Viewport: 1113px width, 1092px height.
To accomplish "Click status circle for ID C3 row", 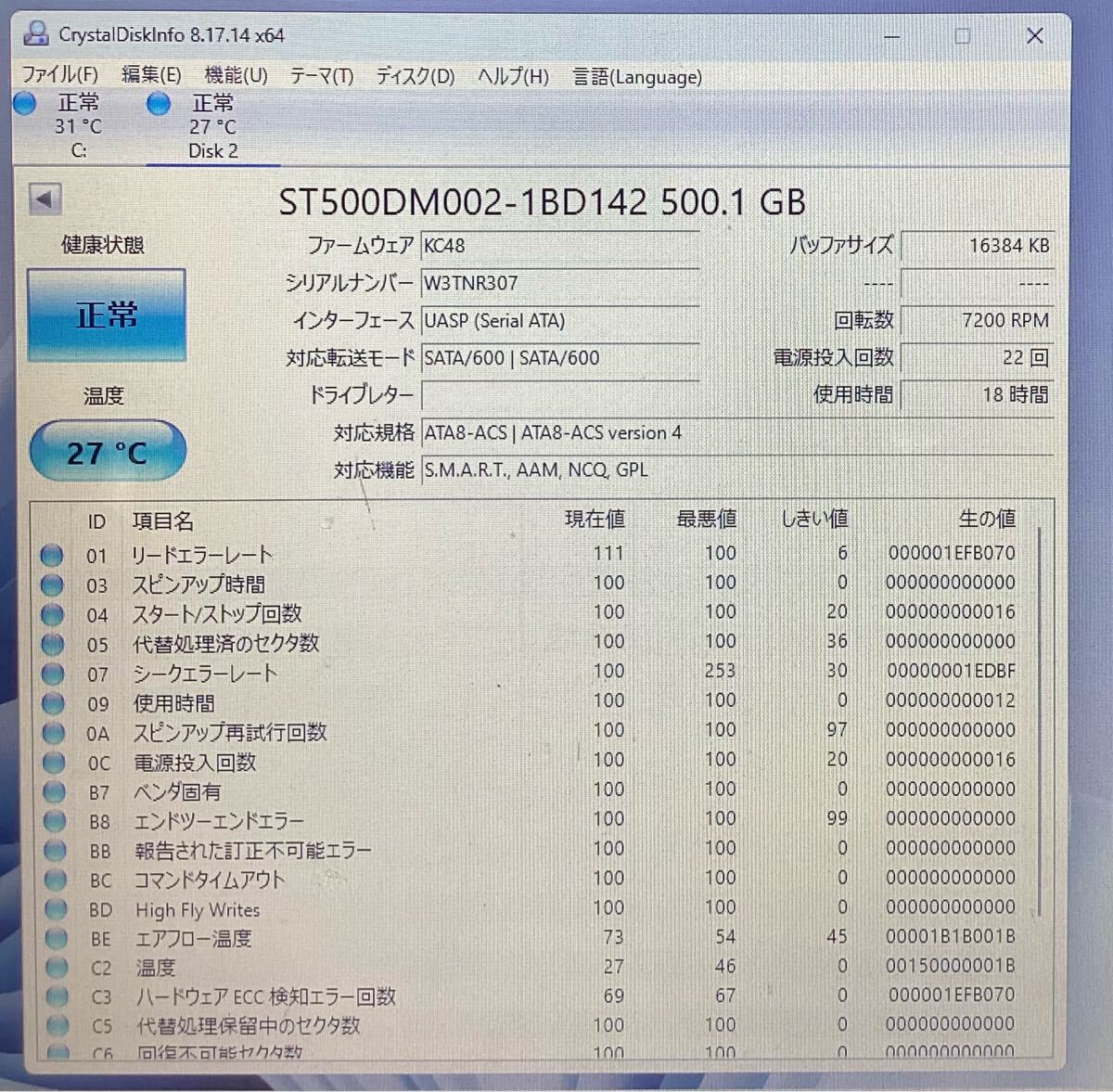I will [57, 997].
